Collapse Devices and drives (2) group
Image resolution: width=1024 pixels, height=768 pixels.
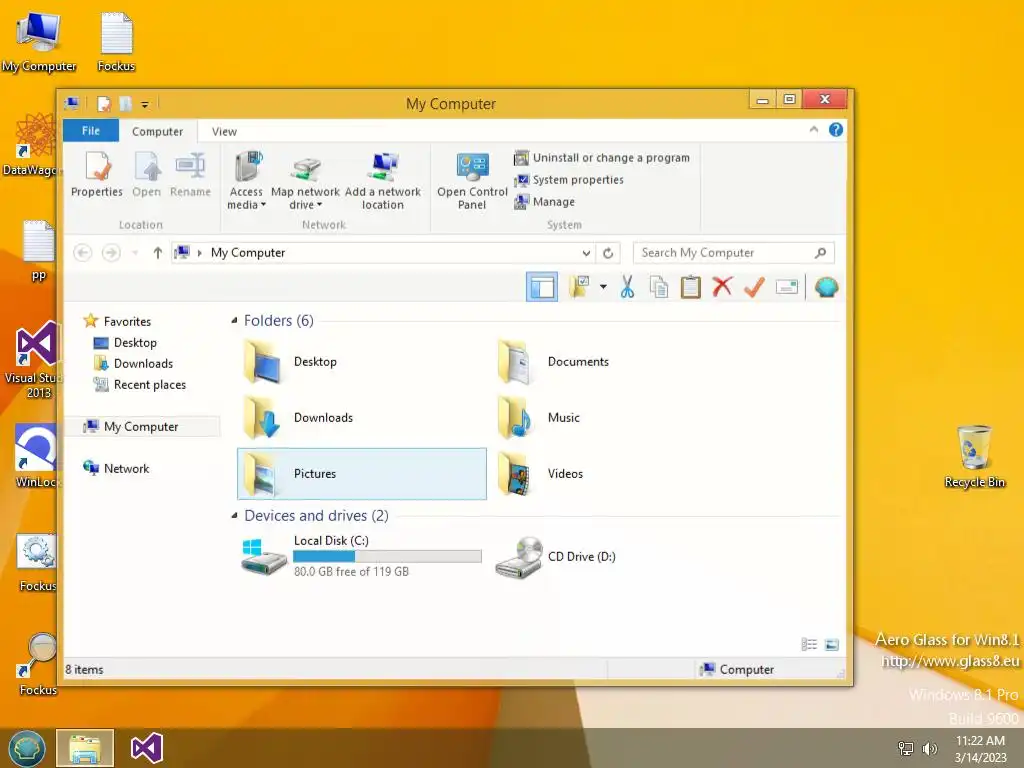tap(234, 516)
